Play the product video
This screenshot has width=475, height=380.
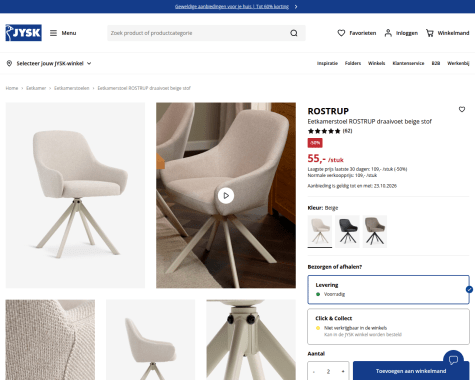(226, 195)
